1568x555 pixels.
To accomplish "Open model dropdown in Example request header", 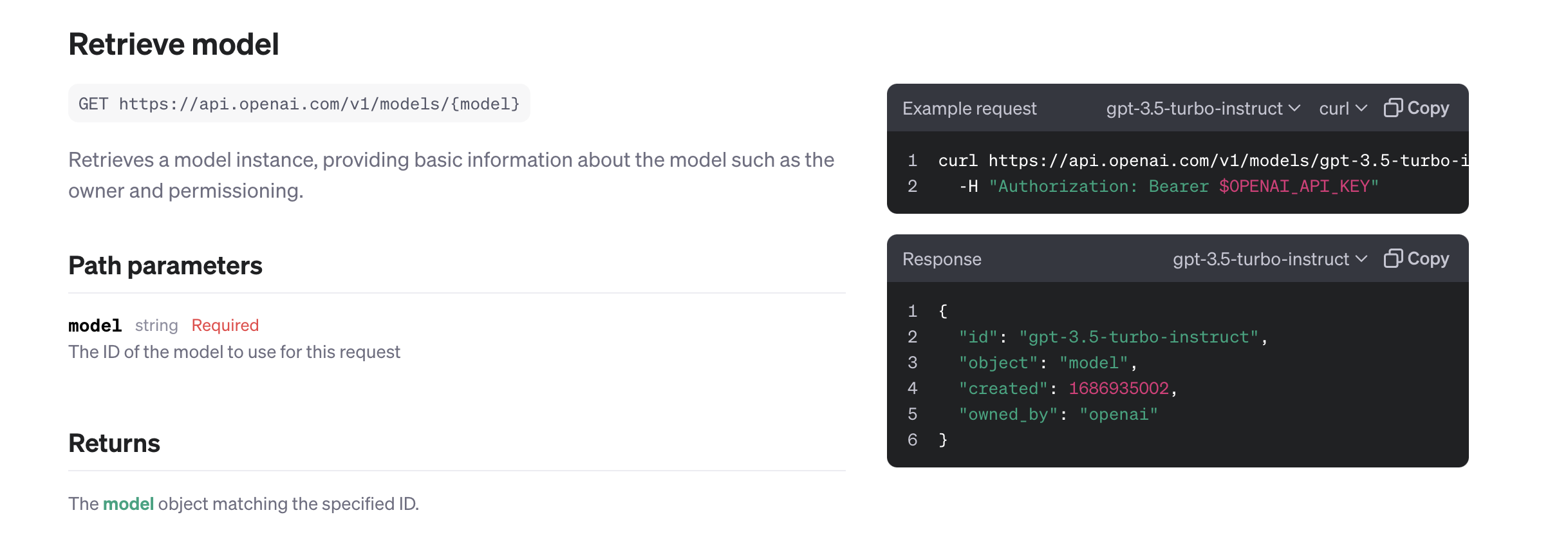I will [1202, 108].
